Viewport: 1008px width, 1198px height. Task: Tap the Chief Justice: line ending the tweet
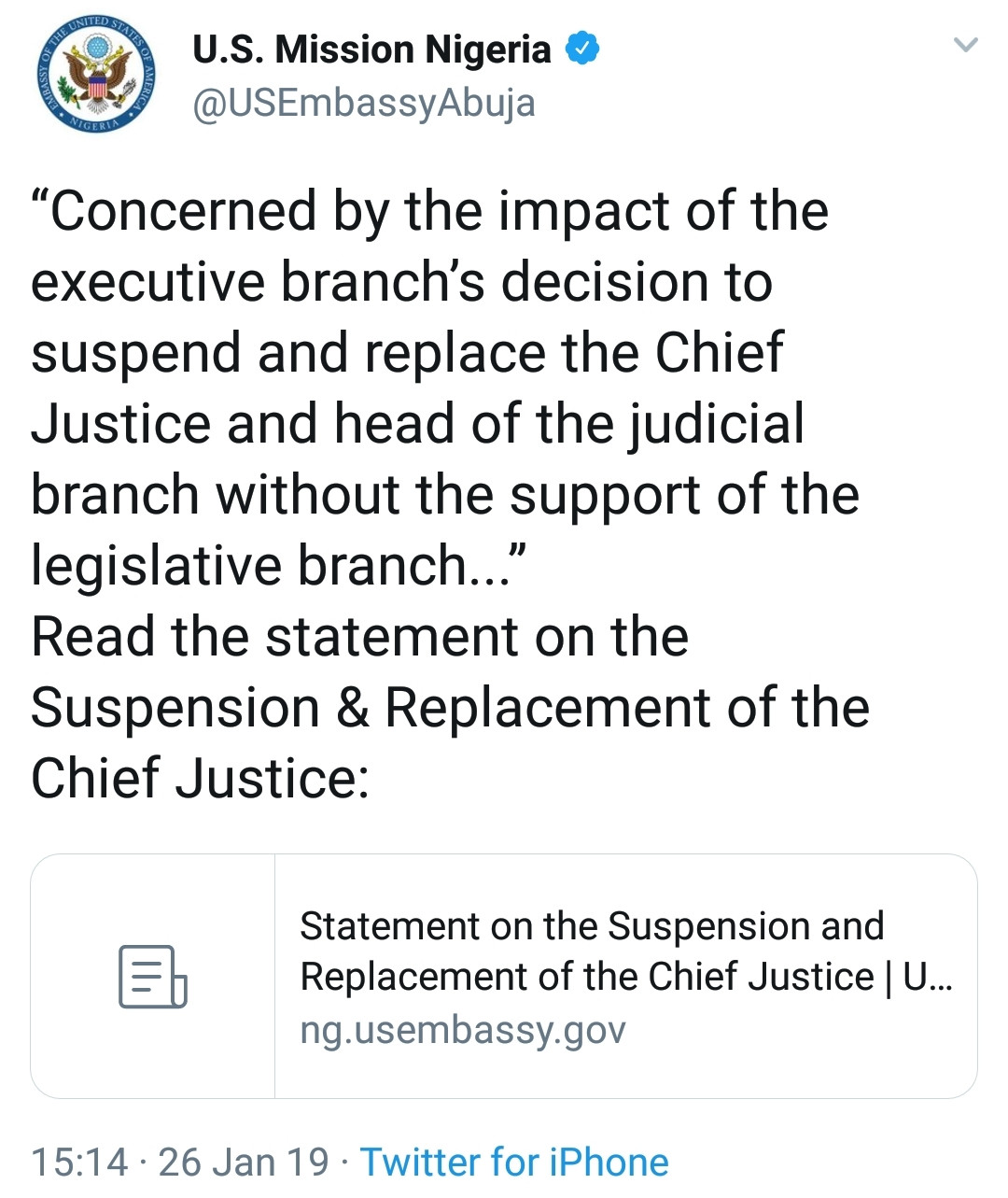[201, 779]
